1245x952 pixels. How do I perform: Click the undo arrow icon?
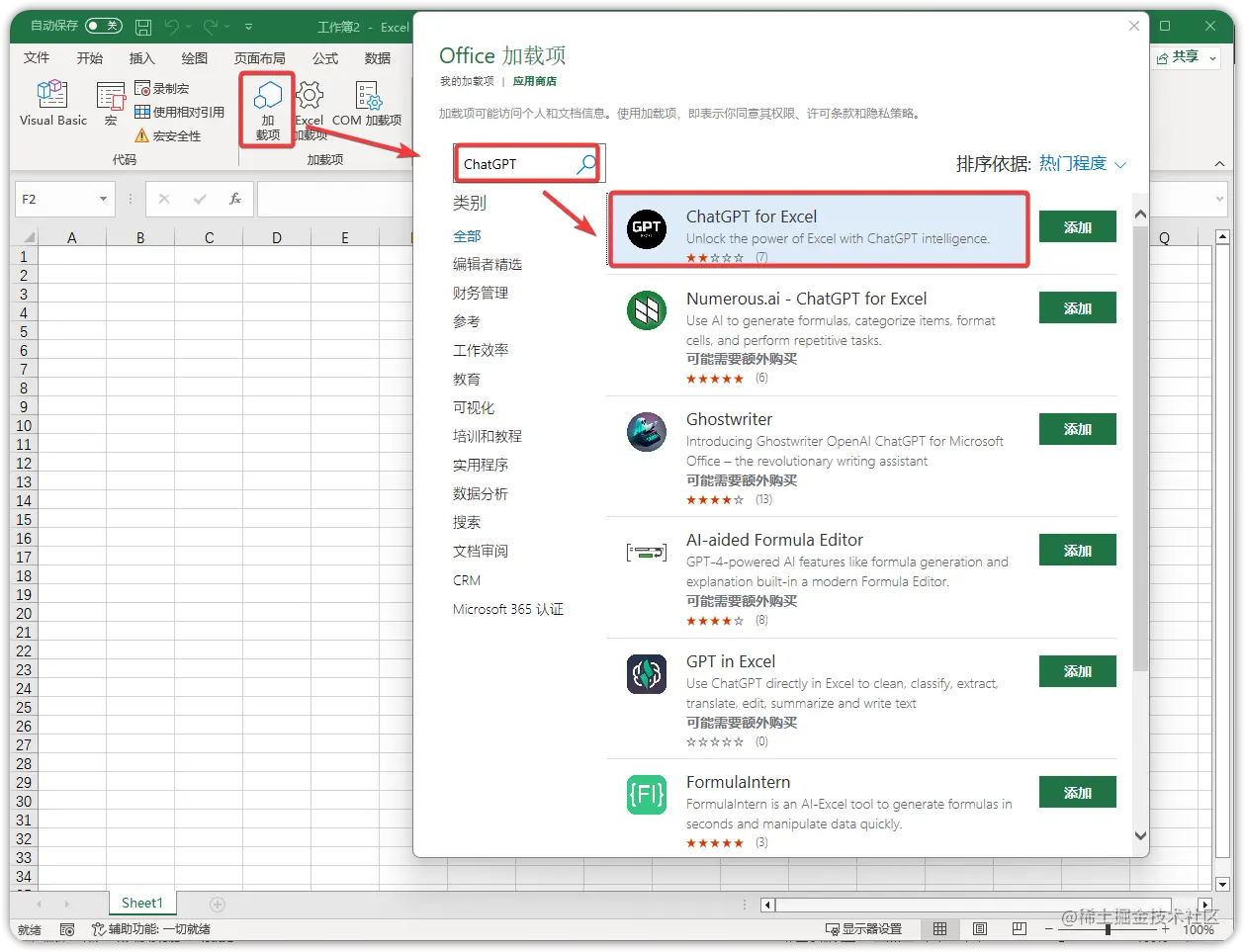[x=172, y=27]
